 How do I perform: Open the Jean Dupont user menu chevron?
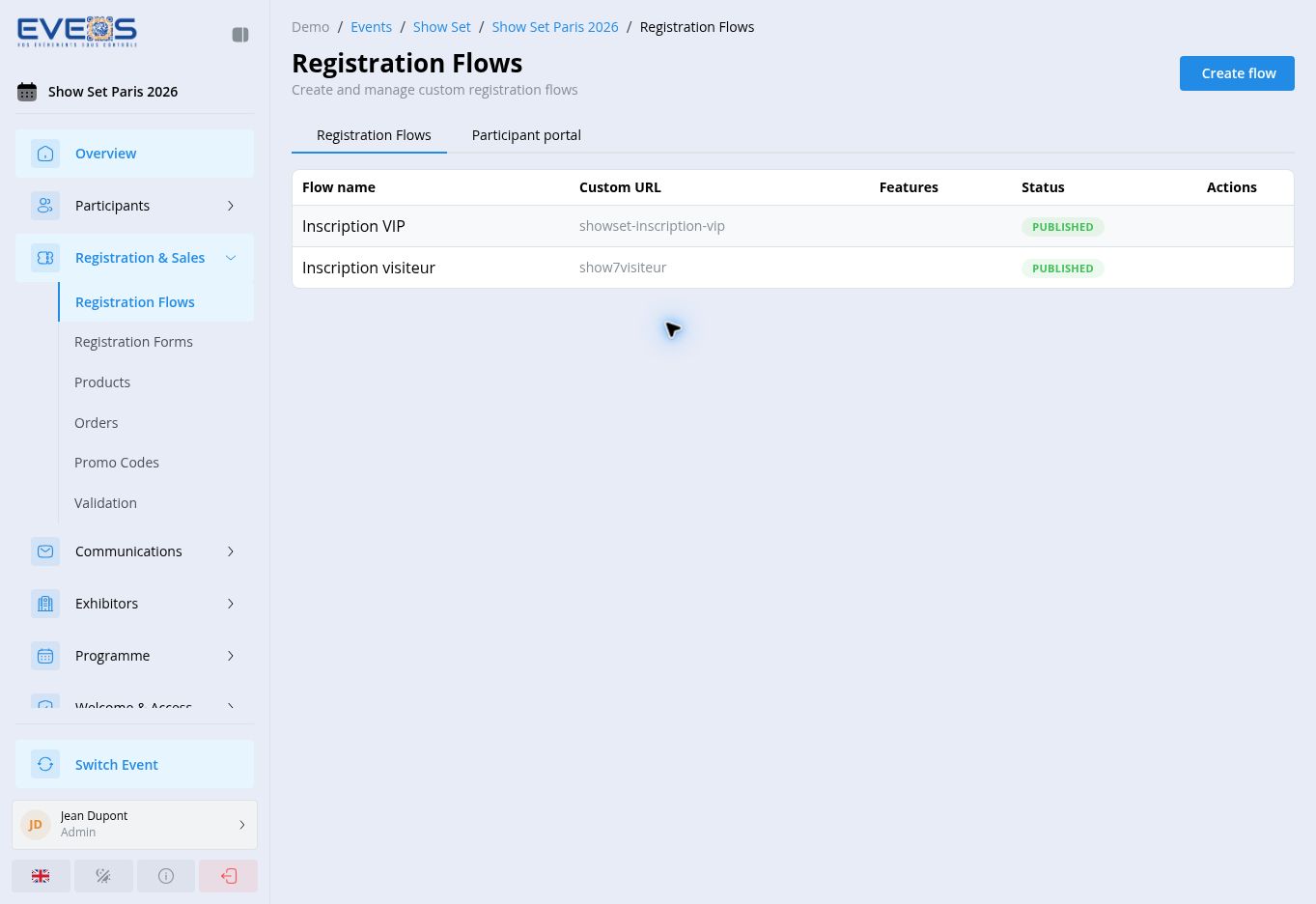(242, 825)
